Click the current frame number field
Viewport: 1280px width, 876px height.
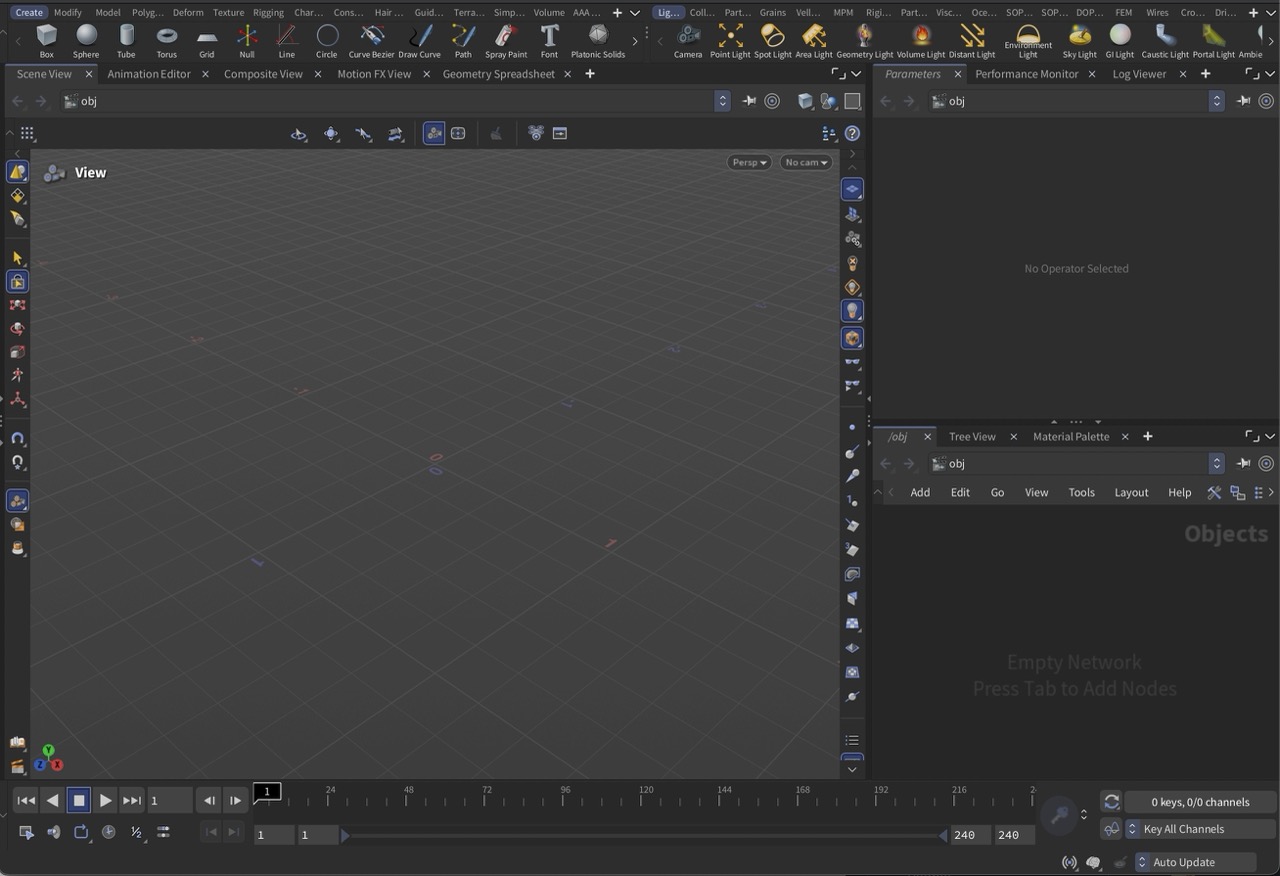[x=170, y=800]
